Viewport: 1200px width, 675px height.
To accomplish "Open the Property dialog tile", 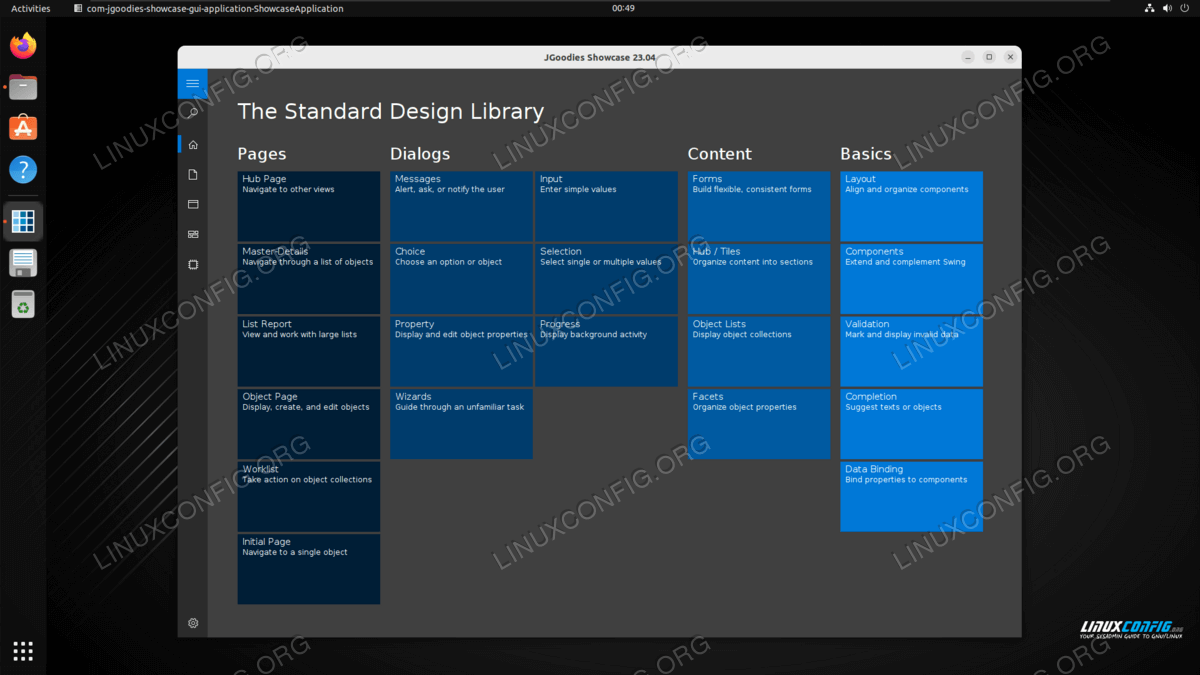I will click(461, 352).
